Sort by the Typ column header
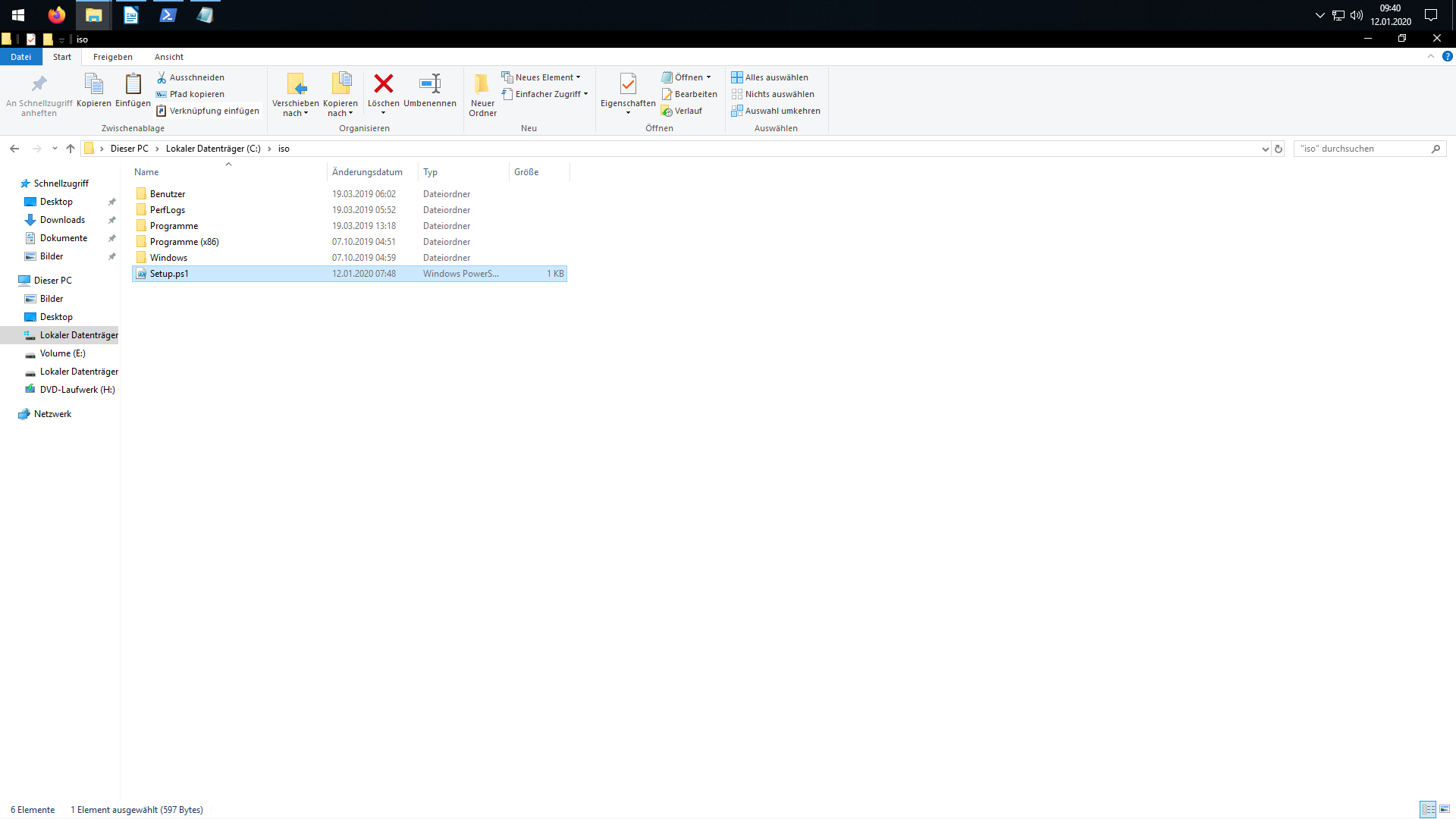The image size is (1456, 819). point(463,172)
